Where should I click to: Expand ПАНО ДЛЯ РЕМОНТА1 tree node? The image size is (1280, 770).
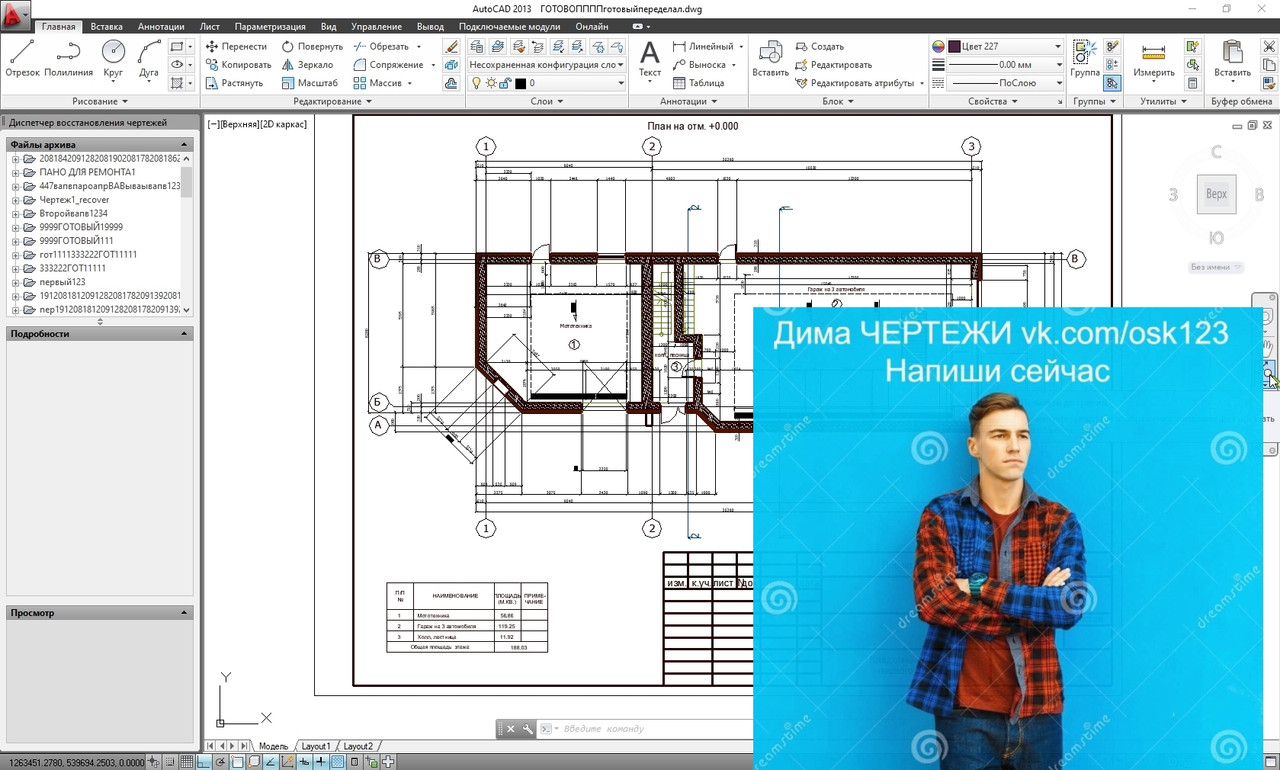tap(16, 172)
